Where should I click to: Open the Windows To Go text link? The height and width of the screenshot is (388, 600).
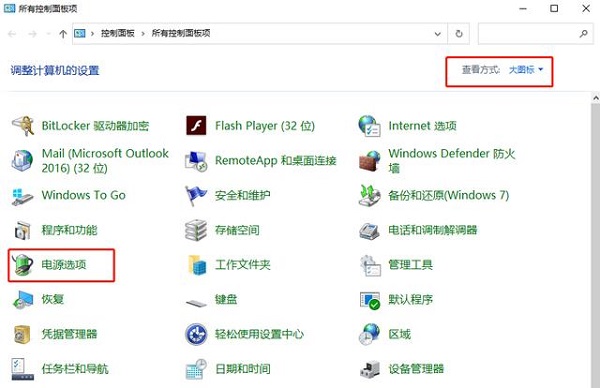[83, 195]
